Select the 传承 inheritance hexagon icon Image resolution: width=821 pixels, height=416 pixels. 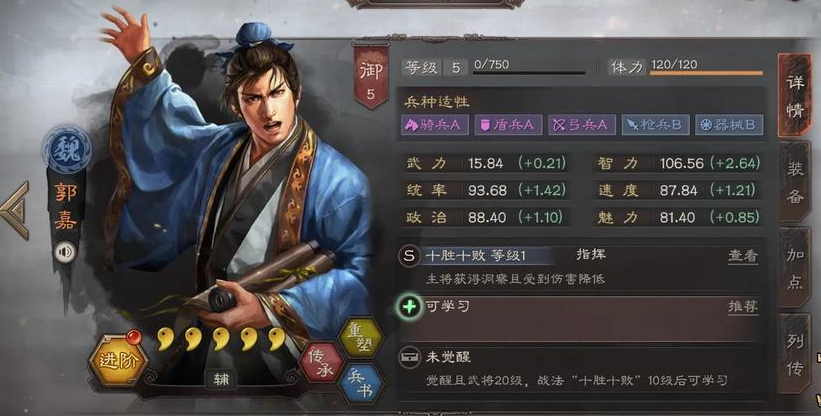321,362
